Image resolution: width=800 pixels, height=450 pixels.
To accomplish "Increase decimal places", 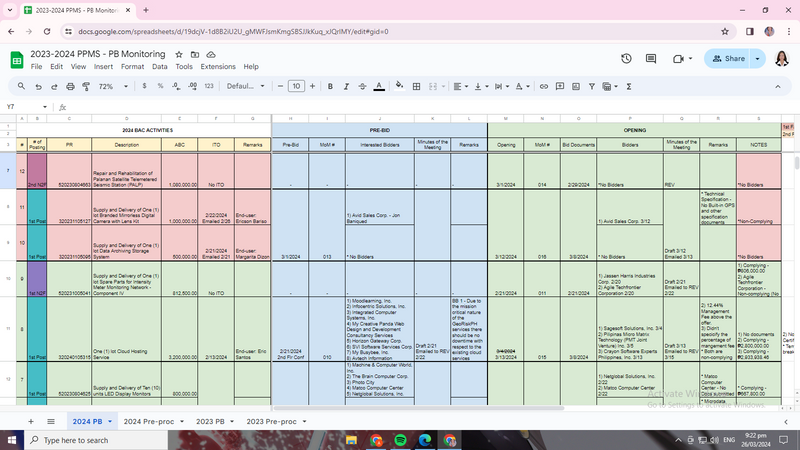I will coord(192,86).
